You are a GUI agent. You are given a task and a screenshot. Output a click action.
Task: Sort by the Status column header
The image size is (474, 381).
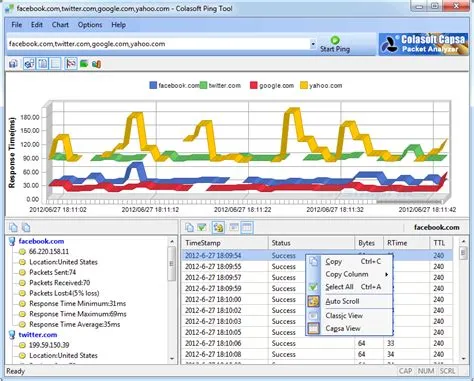311,243
